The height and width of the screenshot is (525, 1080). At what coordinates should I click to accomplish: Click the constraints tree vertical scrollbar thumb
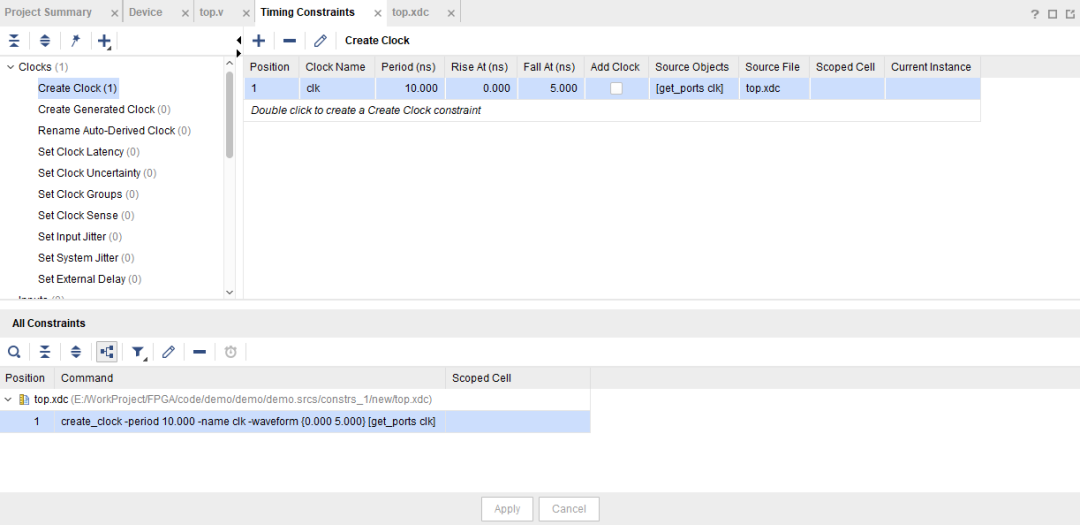[229, 115]
